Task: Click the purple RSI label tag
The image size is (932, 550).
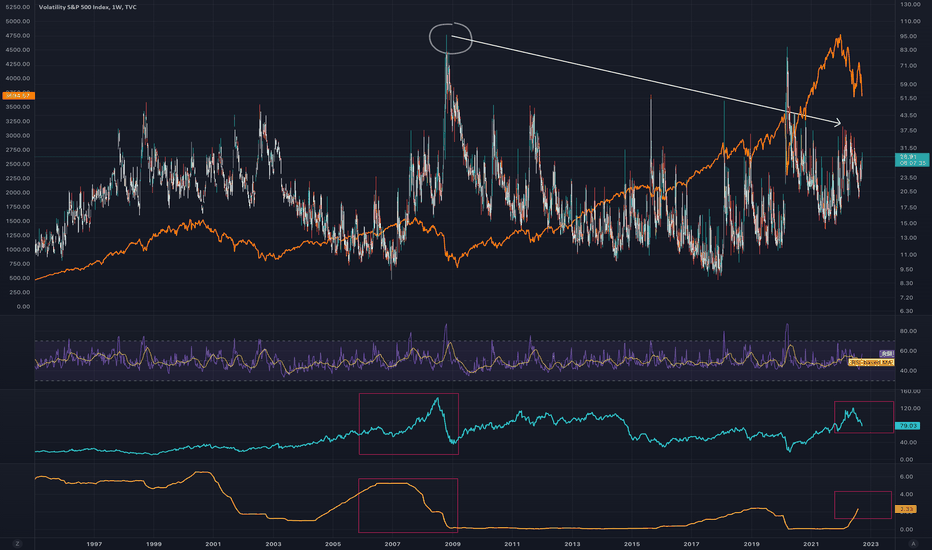Action: click(x=886, y=353)
